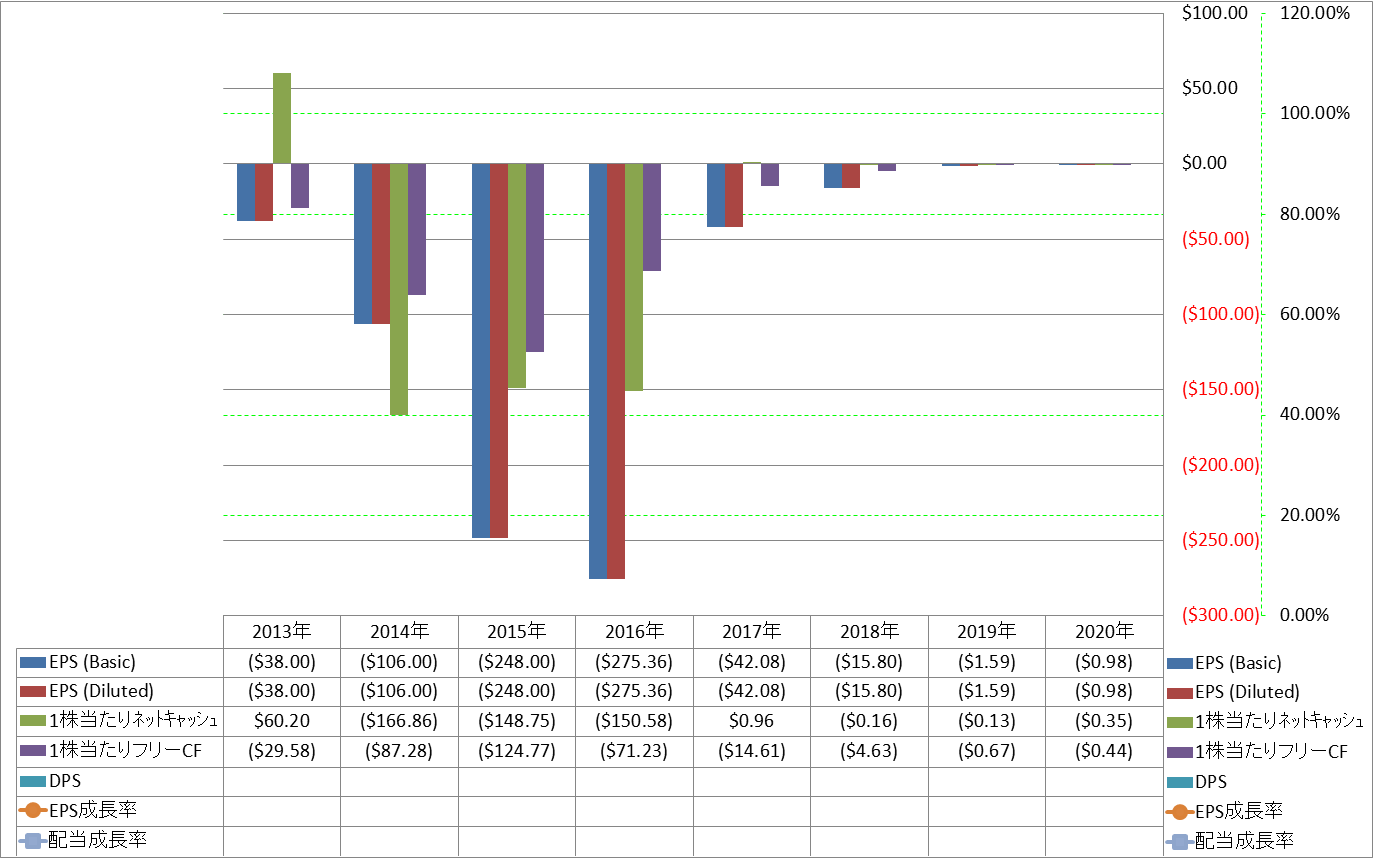Click the 2018 EPS (Diluted) cell ($15.80)

click(x=869, y=692)
